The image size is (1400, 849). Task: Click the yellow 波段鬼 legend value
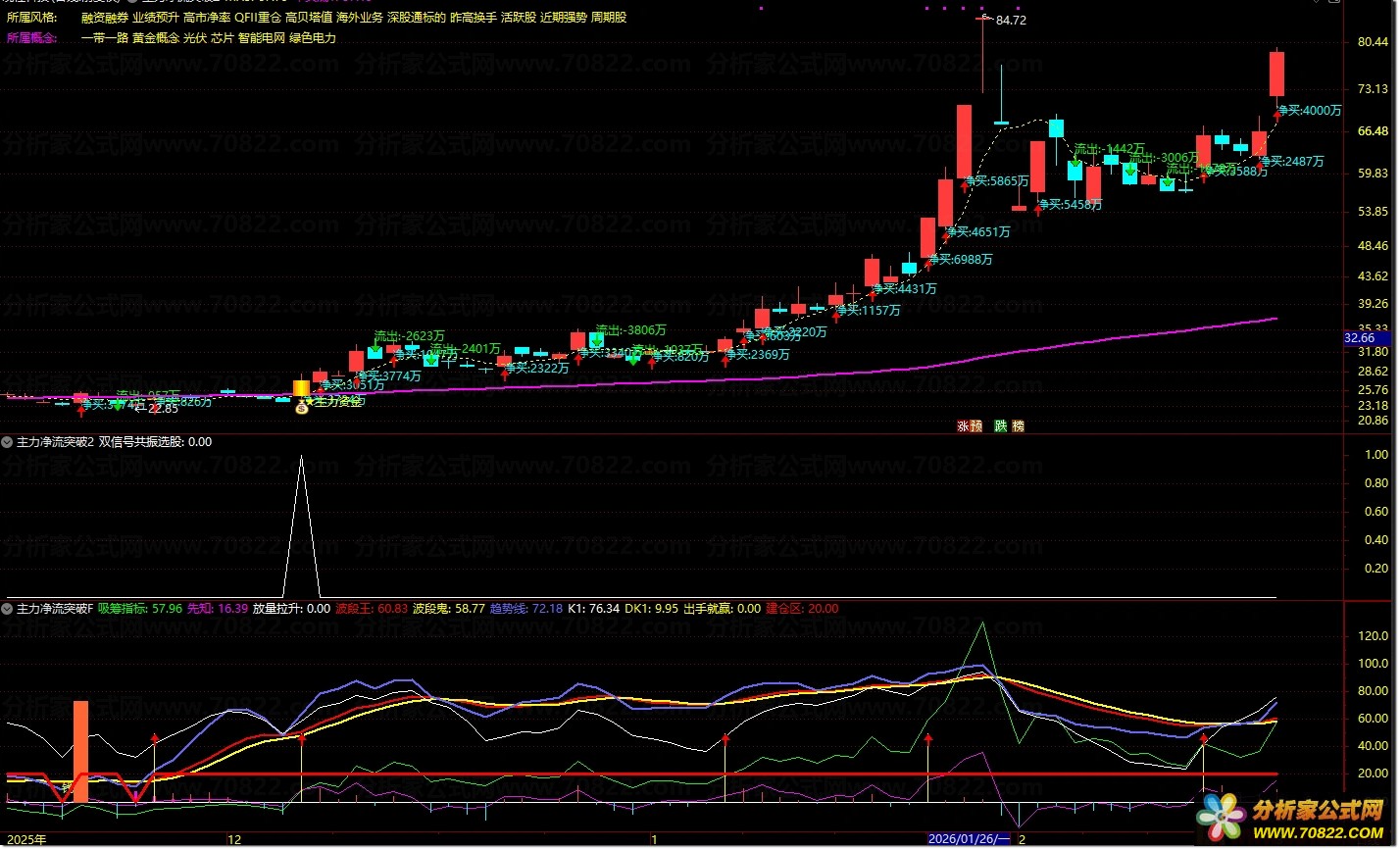tap(449, 609)
